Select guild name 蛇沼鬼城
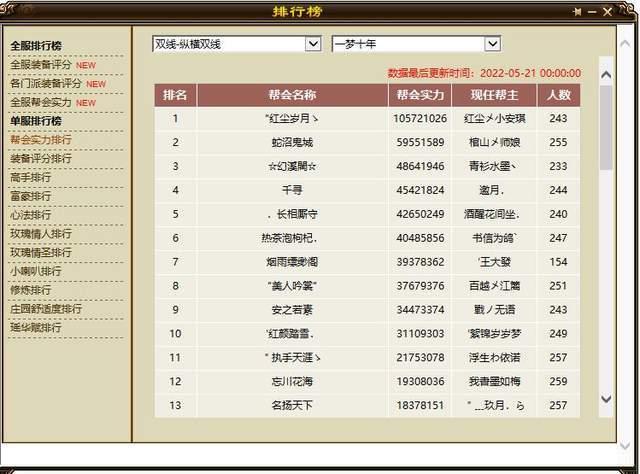The width and height of the screenshot is (640, 474). (x=292, y=142)
